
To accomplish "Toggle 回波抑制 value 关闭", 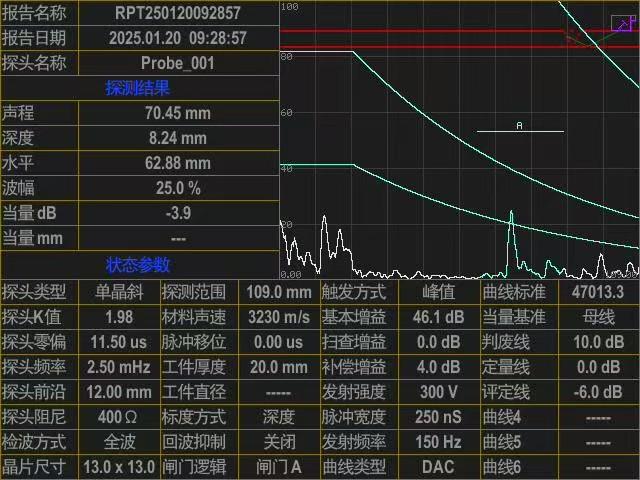I will pos(278,442).
